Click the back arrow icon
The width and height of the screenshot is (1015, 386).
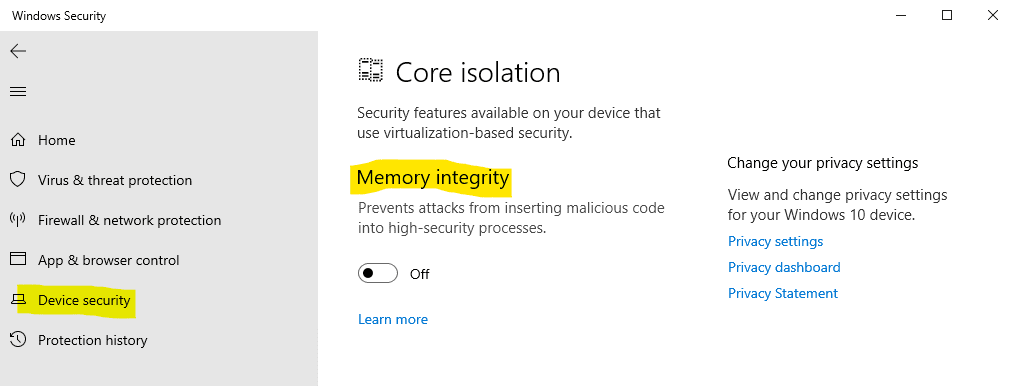[x=18, y=51]
